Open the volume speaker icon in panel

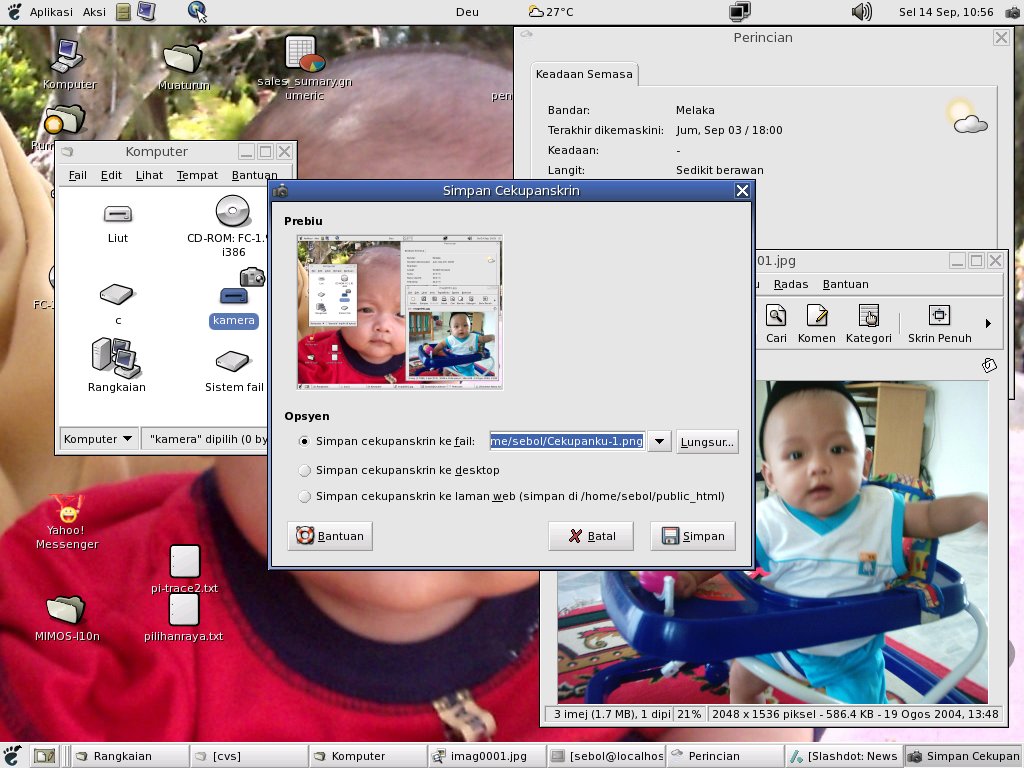861,12
